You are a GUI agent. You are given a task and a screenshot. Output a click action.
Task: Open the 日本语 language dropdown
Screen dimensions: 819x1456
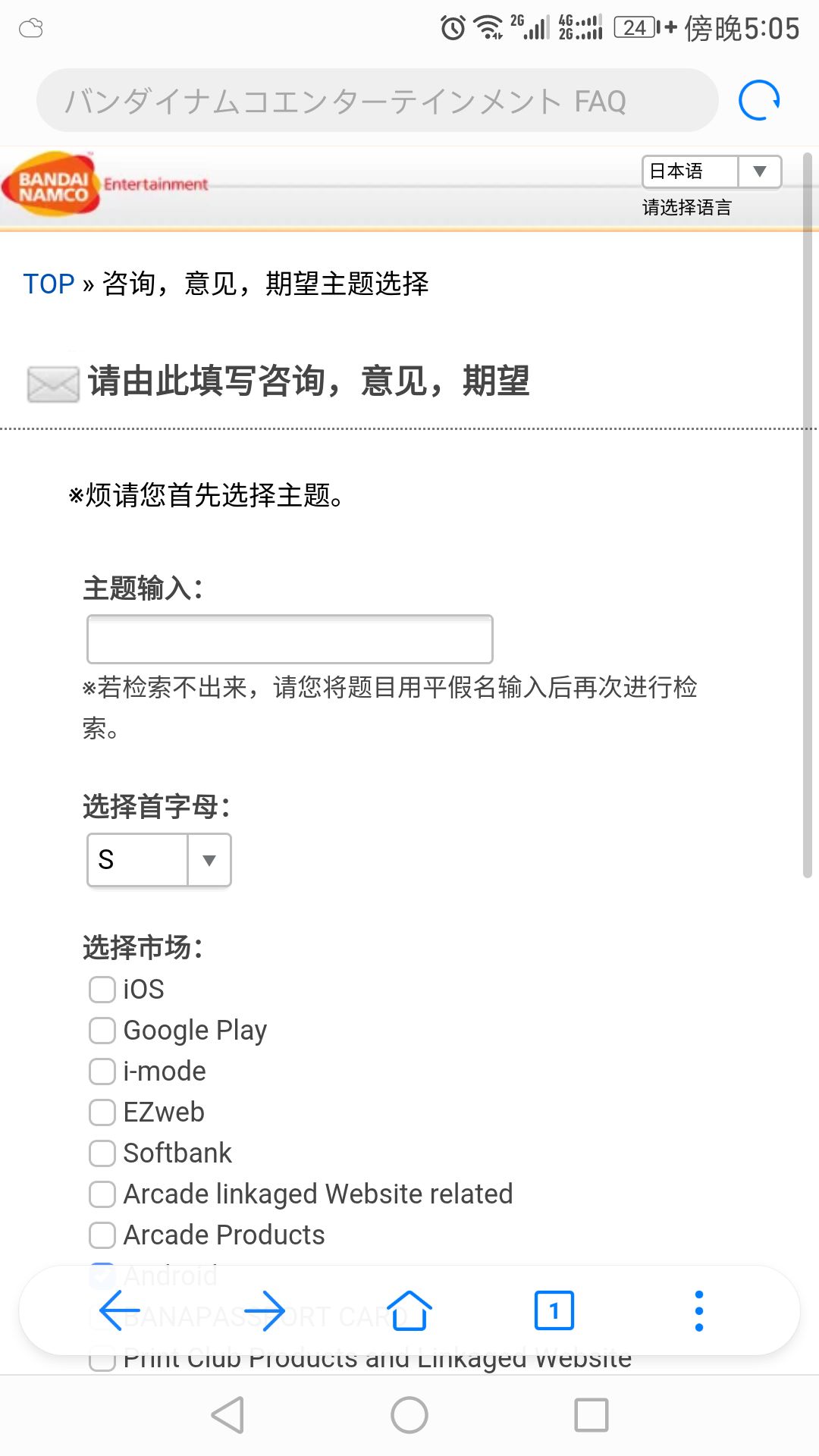click(711, 171)
